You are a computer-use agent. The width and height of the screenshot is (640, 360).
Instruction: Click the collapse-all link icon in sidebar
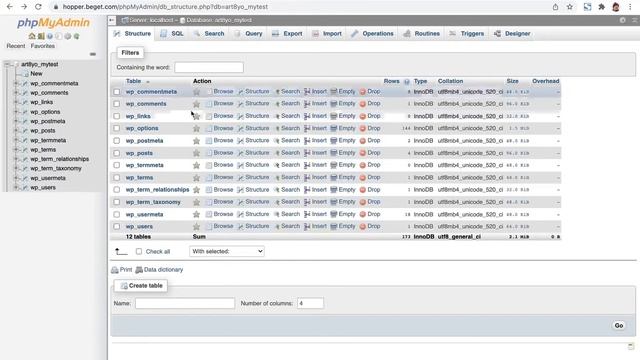coord(93,54)
